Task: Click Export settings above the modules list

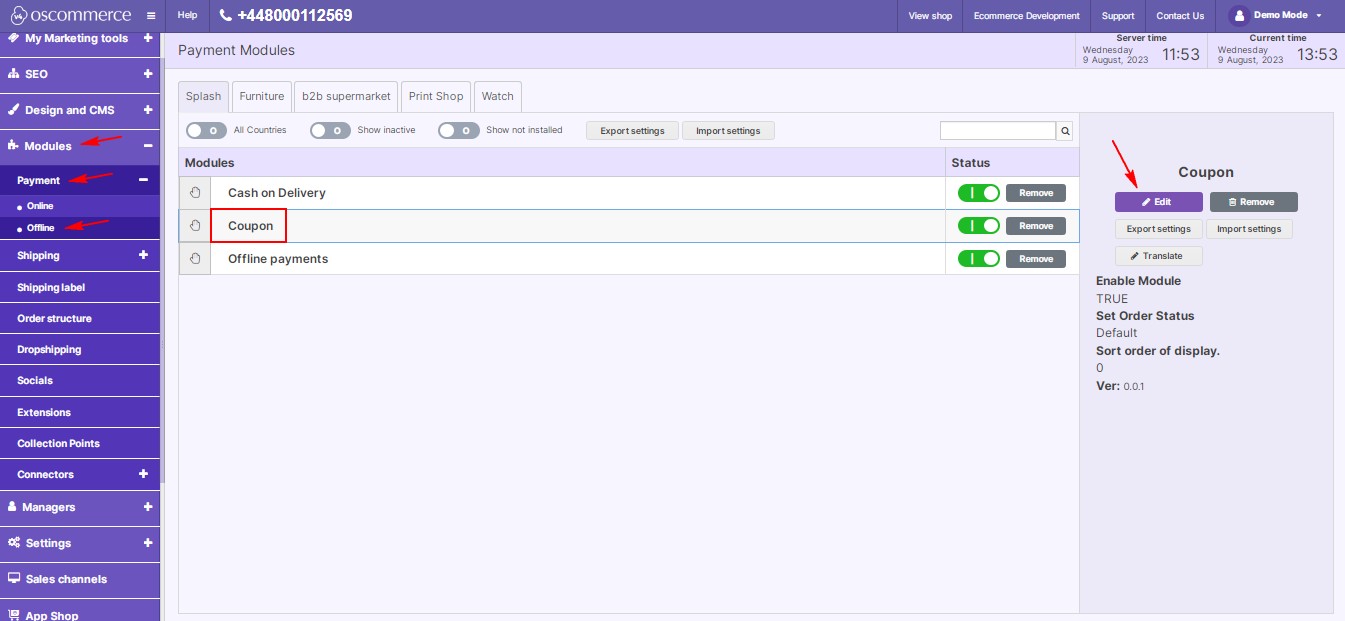Action: [631, 130]
